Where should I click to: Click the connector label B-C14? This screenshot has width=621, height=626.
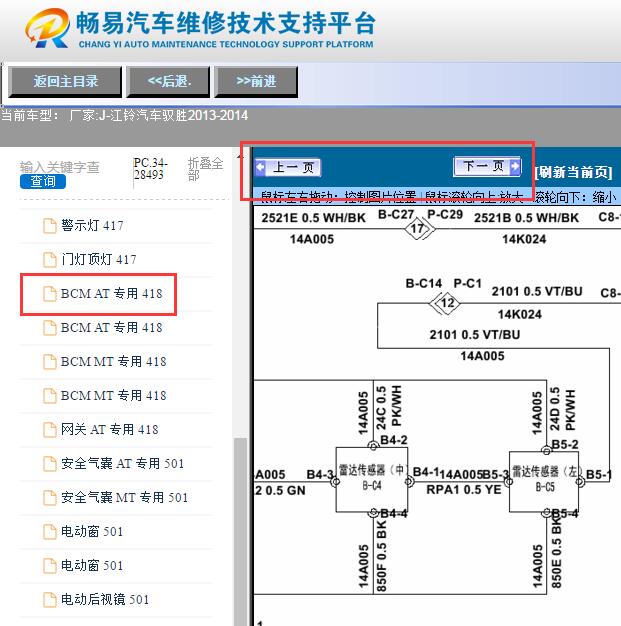click(424, 283)
